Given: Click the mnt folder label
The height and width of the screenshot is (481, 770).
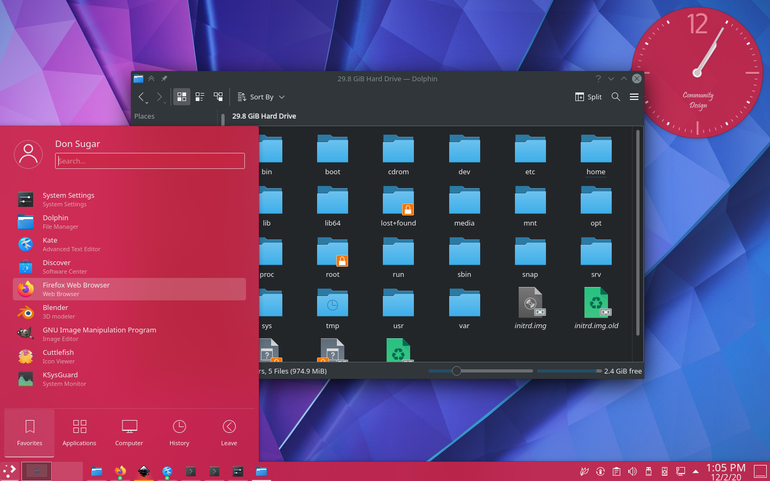Looking at the screenshot, I should coord(530,223).
